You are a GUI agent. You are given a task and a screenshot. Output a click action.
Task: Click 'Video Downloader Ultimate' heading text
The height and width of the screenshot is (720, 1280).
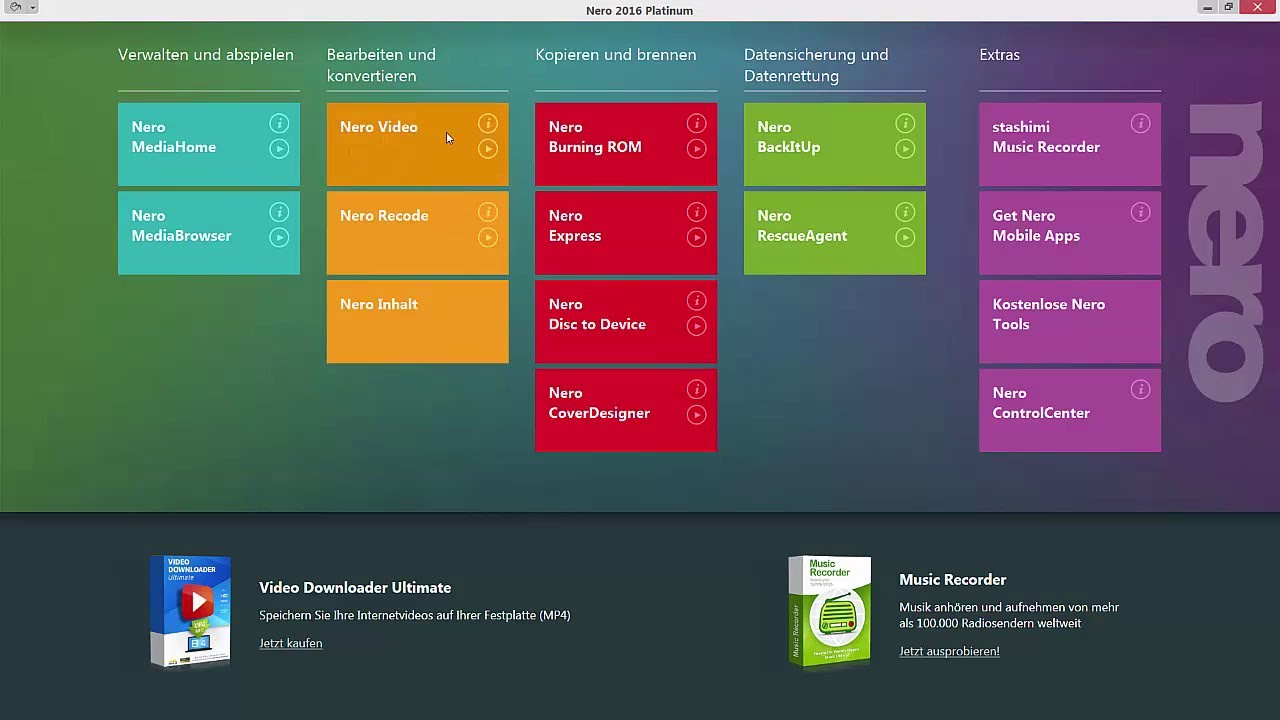pos(355,588)
